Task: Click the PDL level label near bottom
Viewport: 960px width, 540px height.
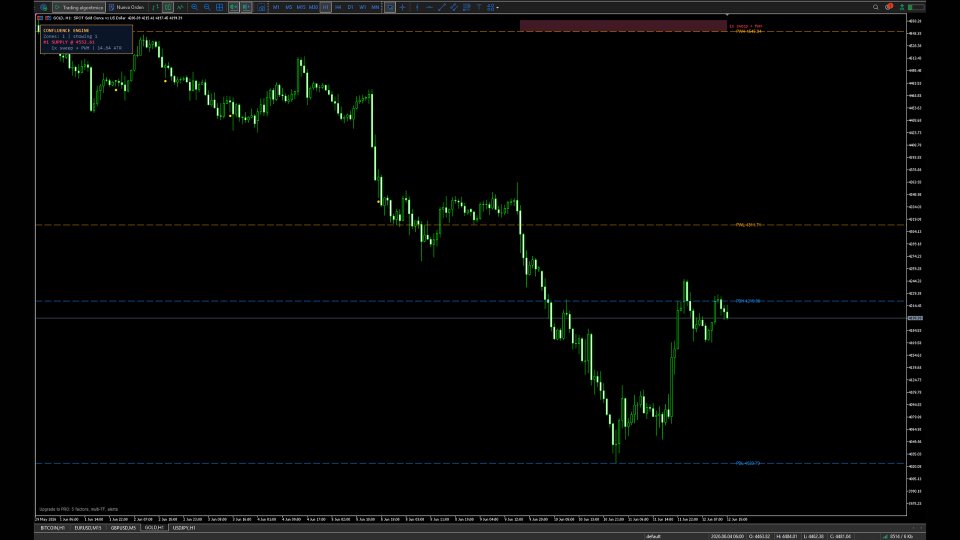Action: tap(748, 463)
